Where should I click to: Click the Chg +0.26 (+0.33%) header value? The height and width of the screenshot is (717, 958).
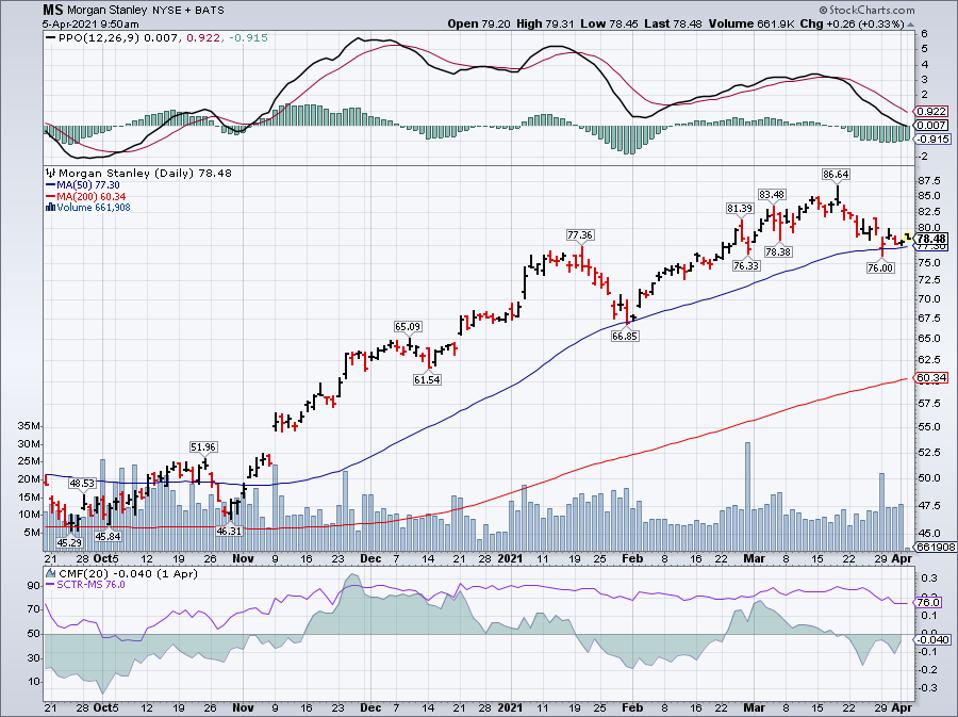(x=852, y=24)
